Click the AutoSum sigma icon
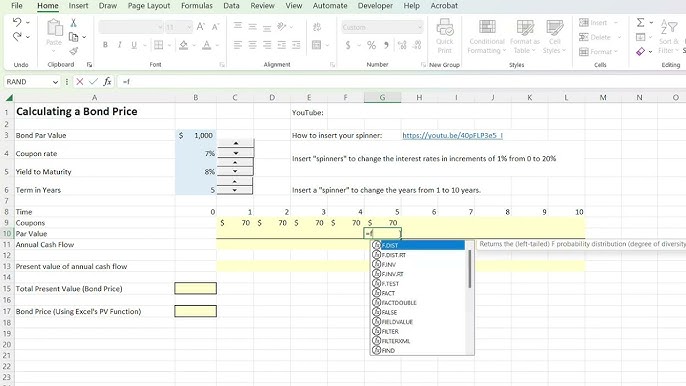686x386 pixels. (x=640, y=22)
